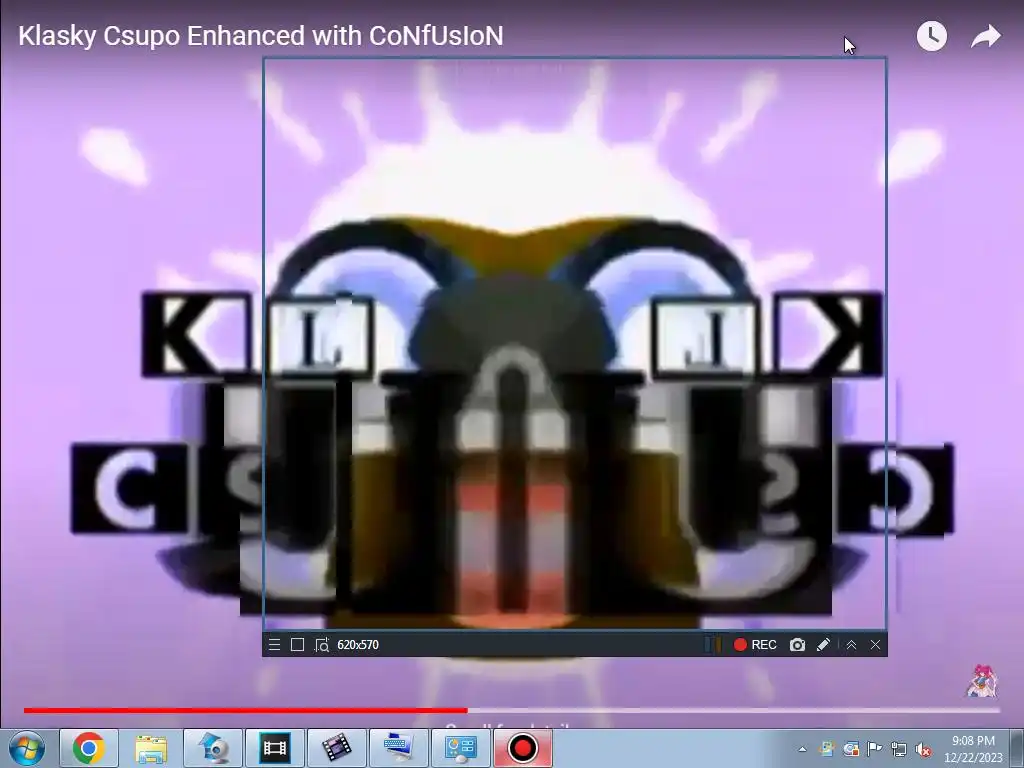1024x768 pixels.
Task: Open Google Chrome from the taskbar
Action: tap(89, 748)
